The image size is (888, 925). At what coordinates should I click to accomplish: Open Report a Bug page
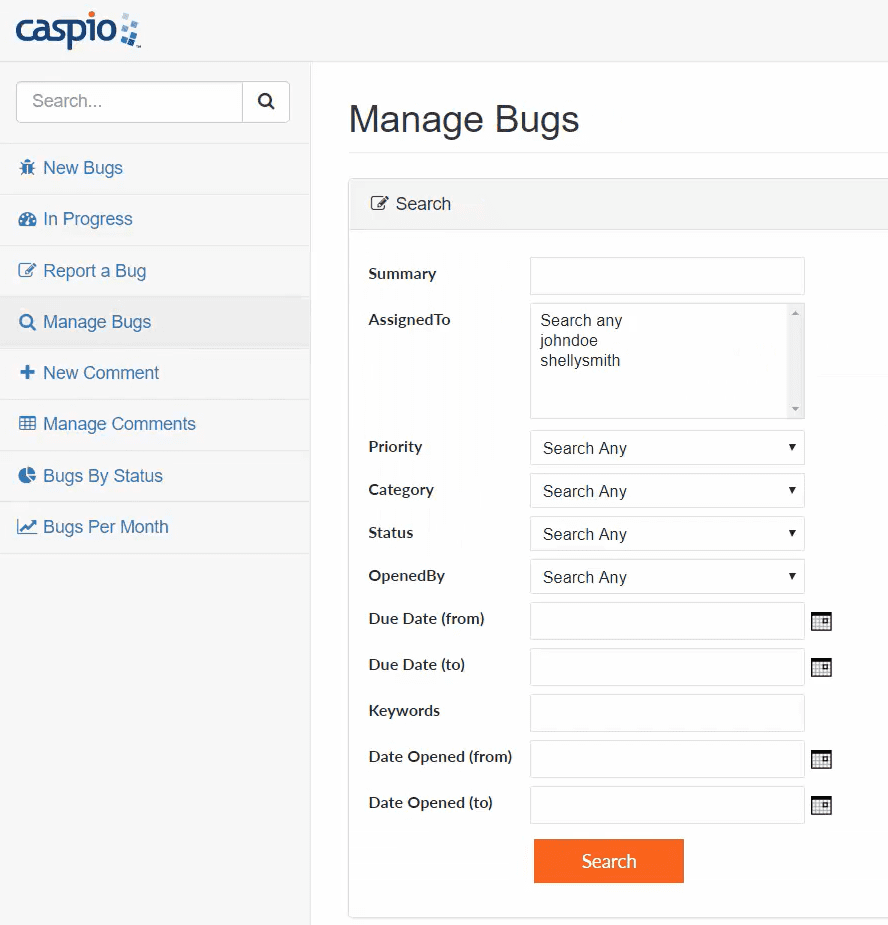94,271
